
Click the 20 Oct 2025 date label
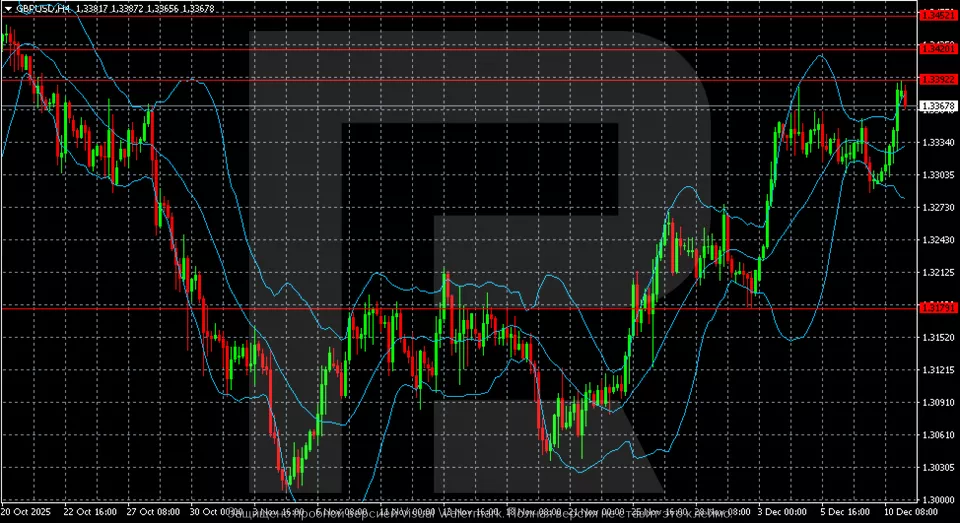(x=25, y=511)
